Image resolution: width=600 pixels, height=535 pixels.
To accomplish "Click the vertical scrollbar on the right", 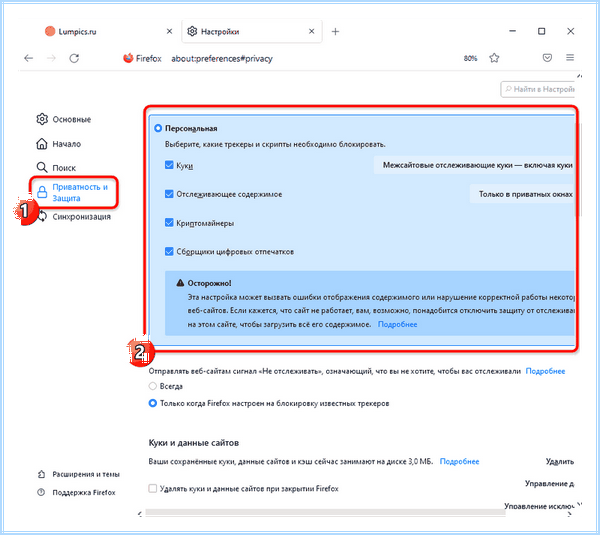I will (x=579, y=168).
